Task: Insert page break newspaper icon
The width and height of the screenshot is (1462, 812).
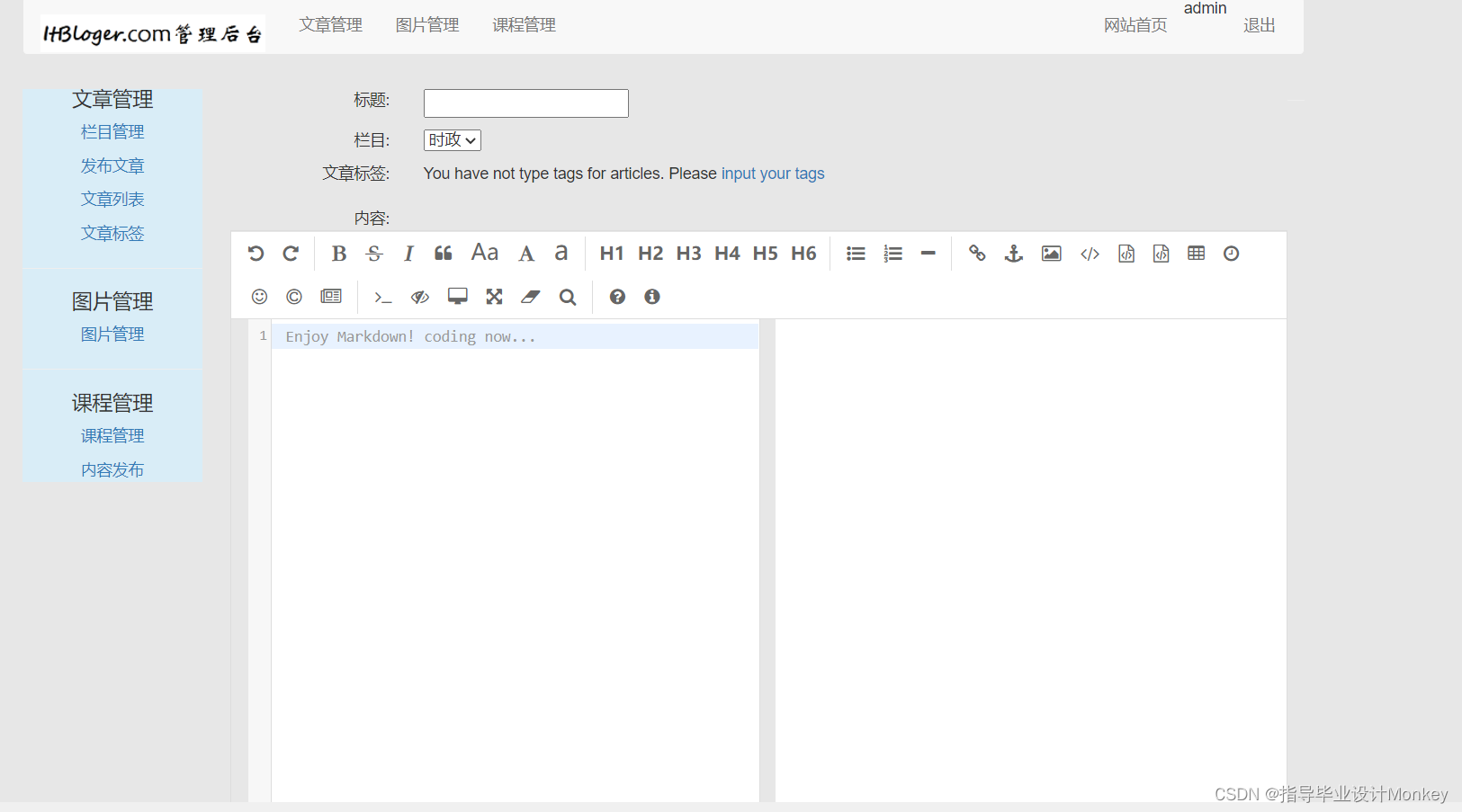Action: click(x=331, y=297)
